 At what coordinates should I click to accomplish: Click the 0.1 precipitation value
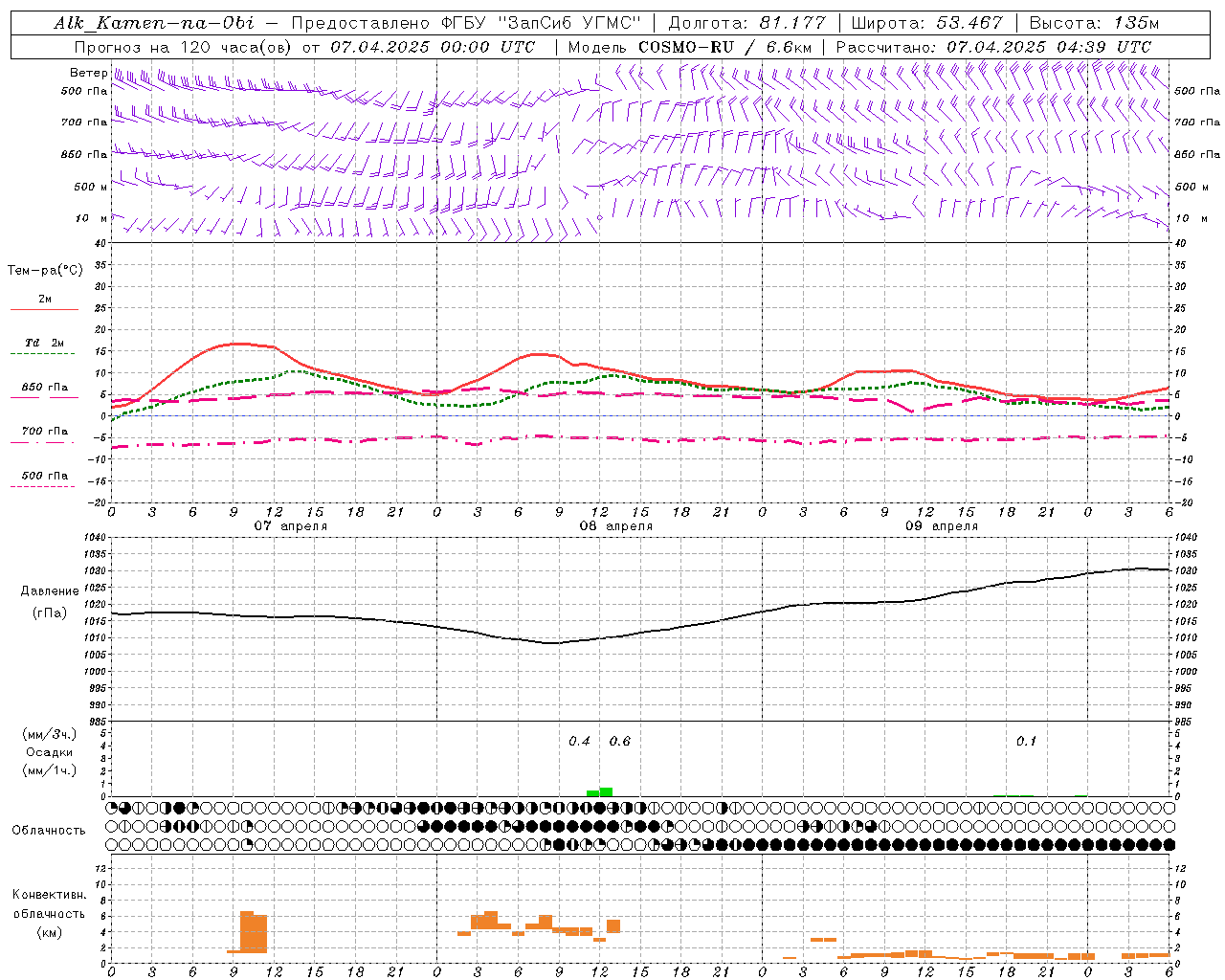(x=1026, y=742)
